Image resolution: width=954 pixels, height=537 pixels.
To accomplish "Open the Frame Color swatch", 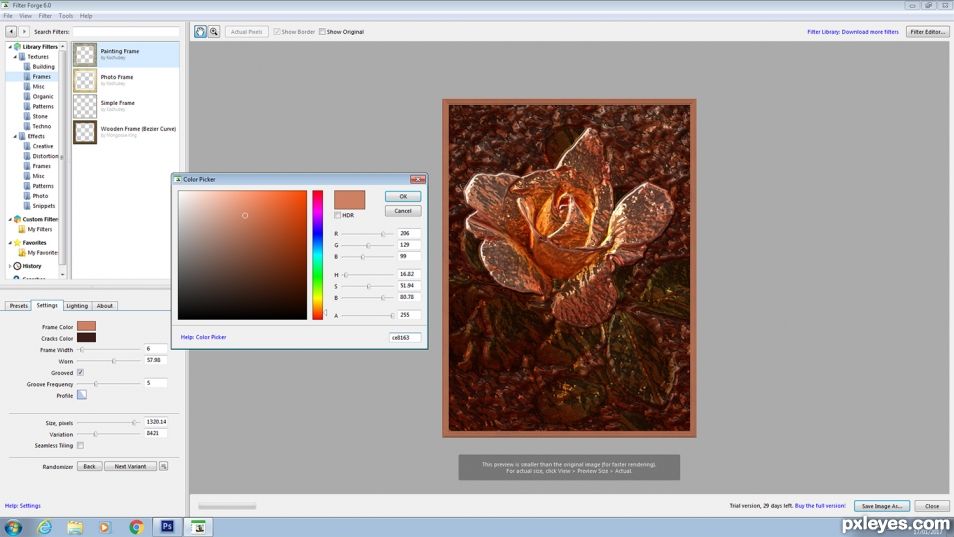I will 86,326.
